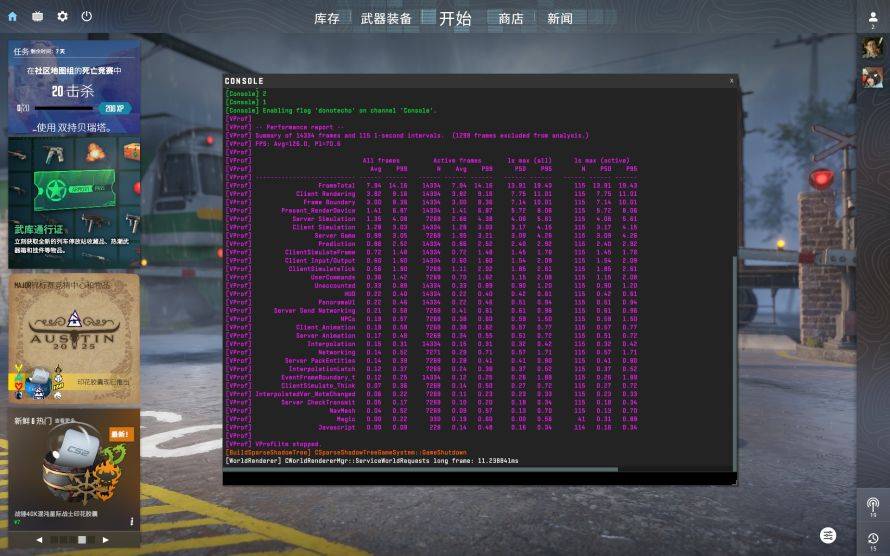The image size is (890, 556).
Task: Open the 库存 inventory tab
Action: point(326,18)
